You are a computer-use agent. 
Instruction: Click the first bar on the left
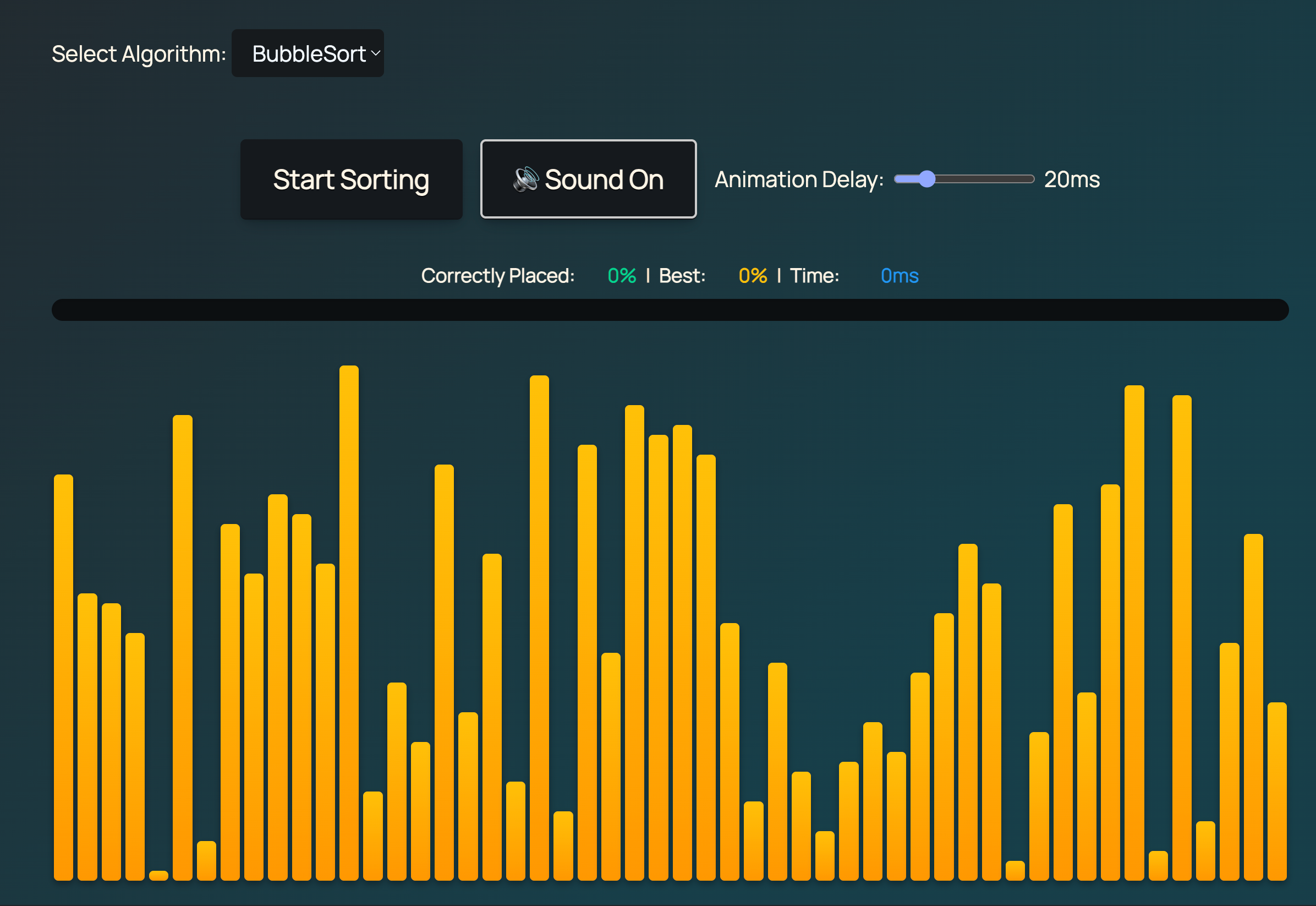point(63,676)
